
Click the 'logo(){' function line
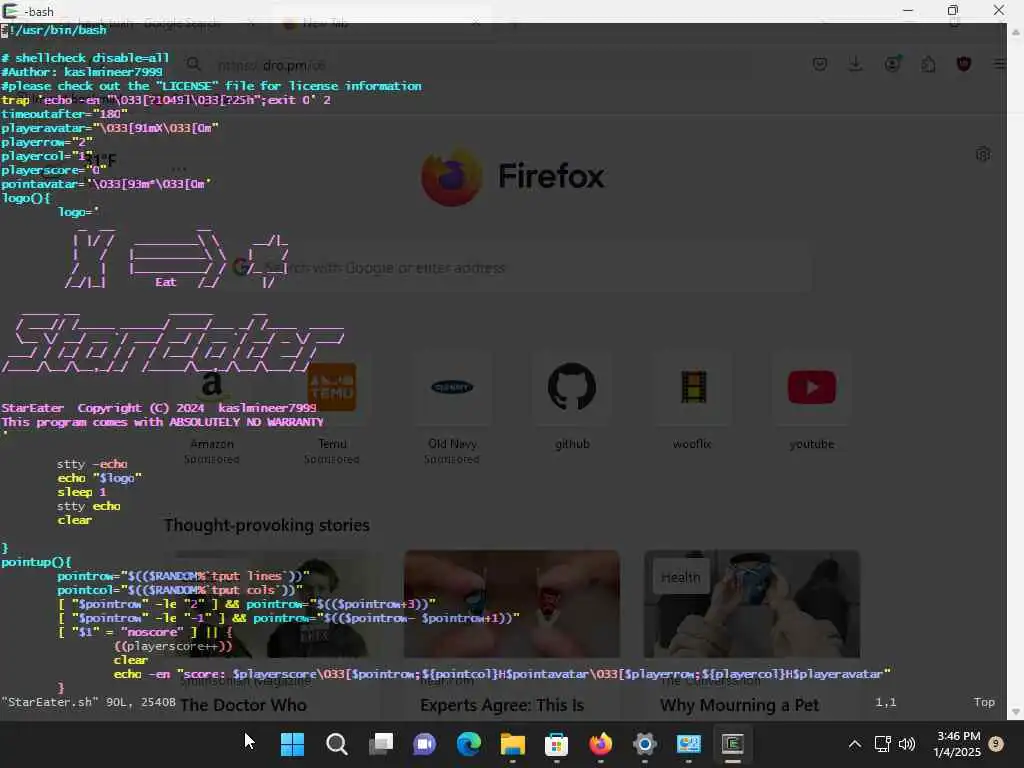click(x=26, y=198)
